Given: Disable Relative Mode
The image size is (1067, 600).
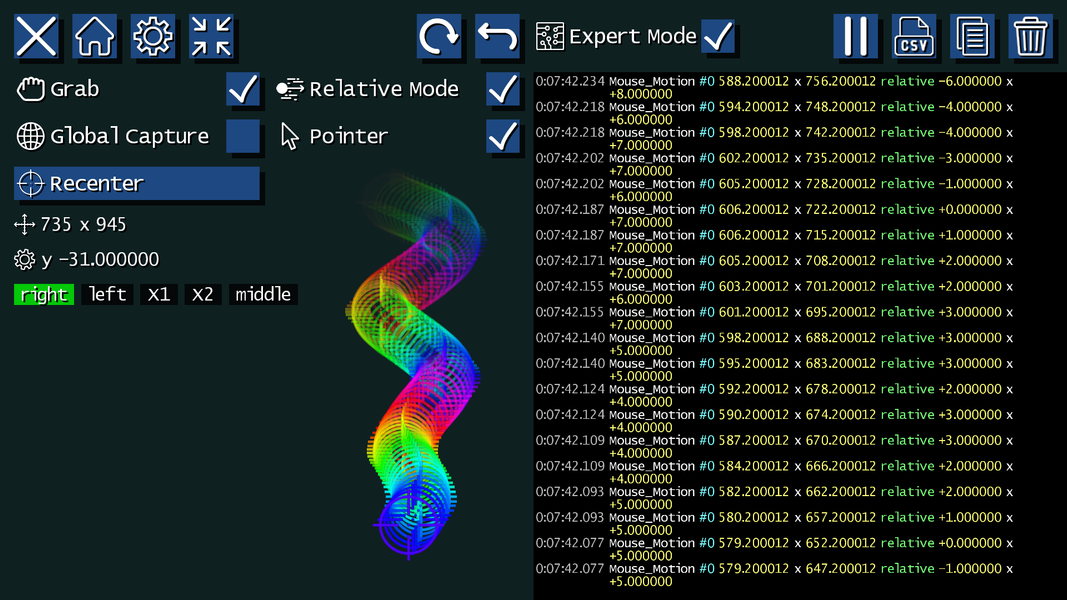Looking at the screenshot, I should pos(503,89).
